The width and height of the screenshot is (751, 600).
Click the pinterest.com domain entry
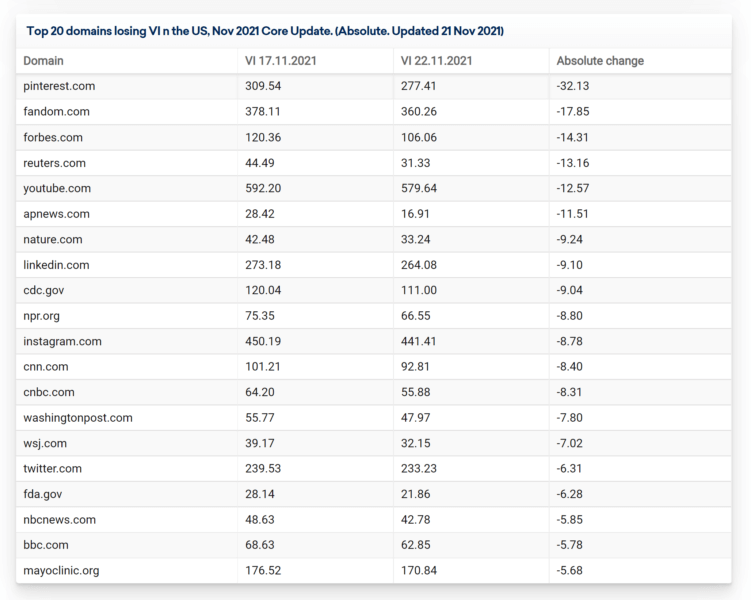pyautogui.click(x=59, y=86)
